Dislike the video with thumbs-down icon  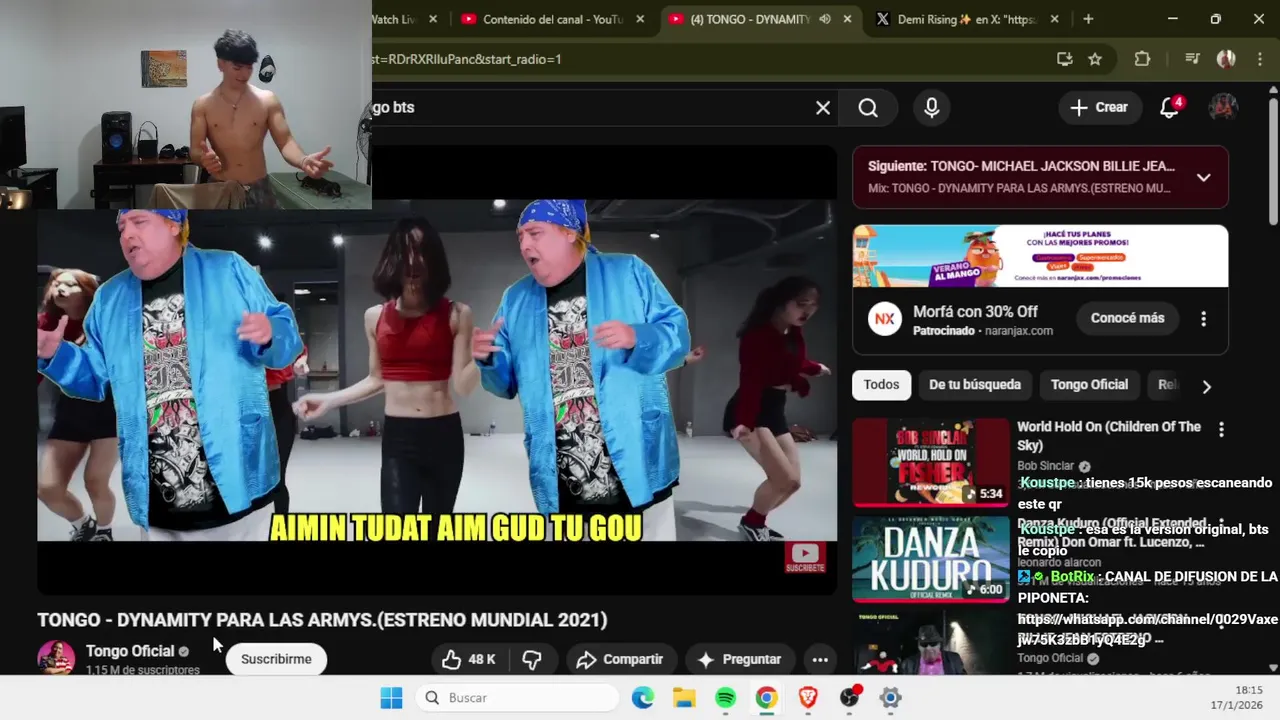532,659
